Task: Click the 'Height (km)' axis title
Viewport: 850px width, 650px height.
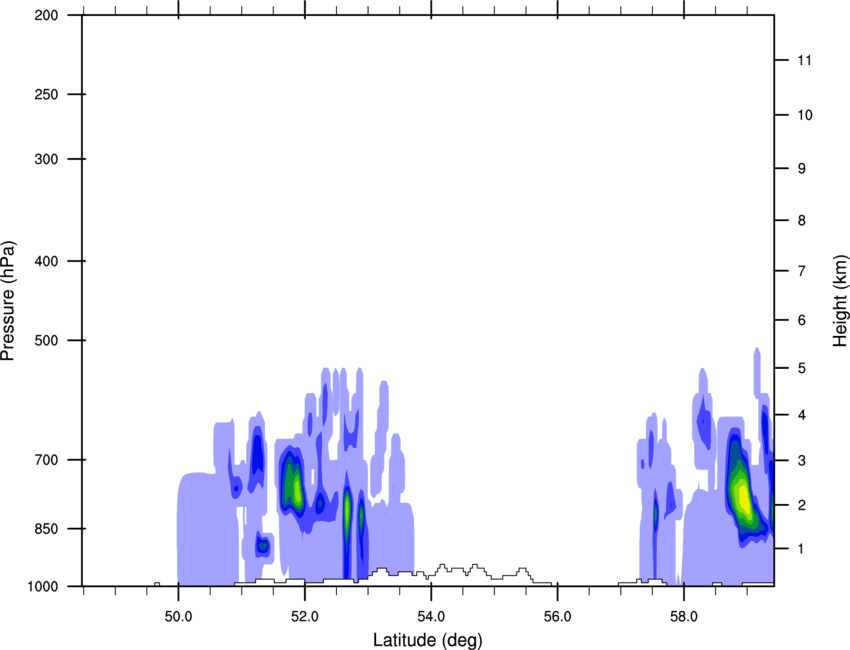Action: coord(841,300)
